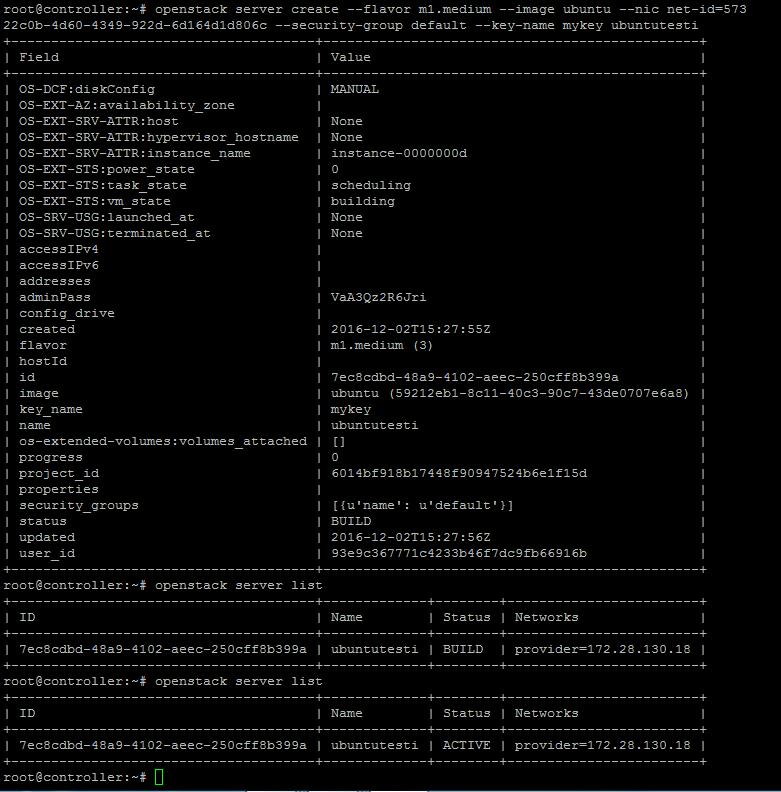The height and width of the screenshot is (792, 781).
Task: Click the ubuntu image value with its UUID
Action: (510, 393)
